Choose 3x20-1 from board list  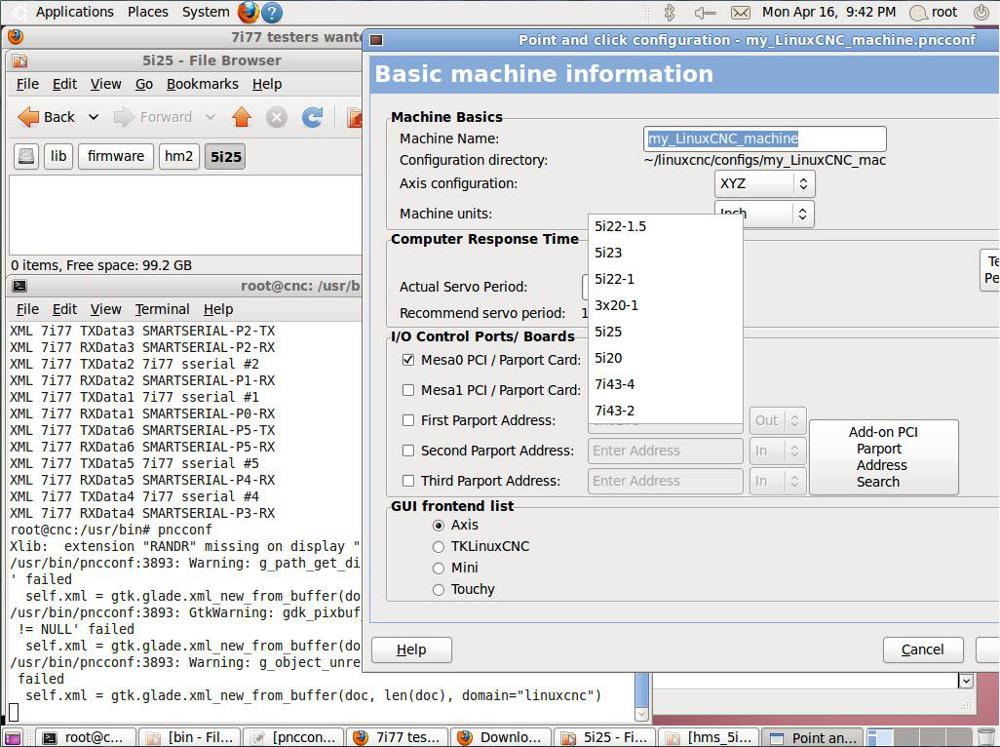pos(665,306)
